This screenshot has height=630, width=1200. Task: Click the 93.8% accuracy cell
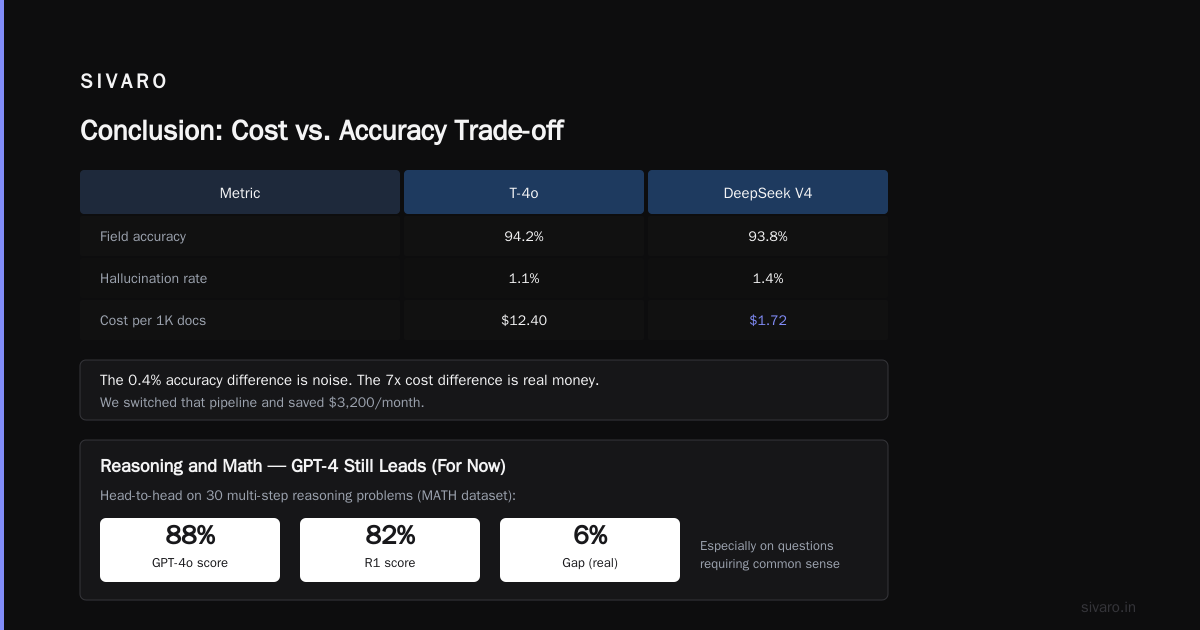768,237
